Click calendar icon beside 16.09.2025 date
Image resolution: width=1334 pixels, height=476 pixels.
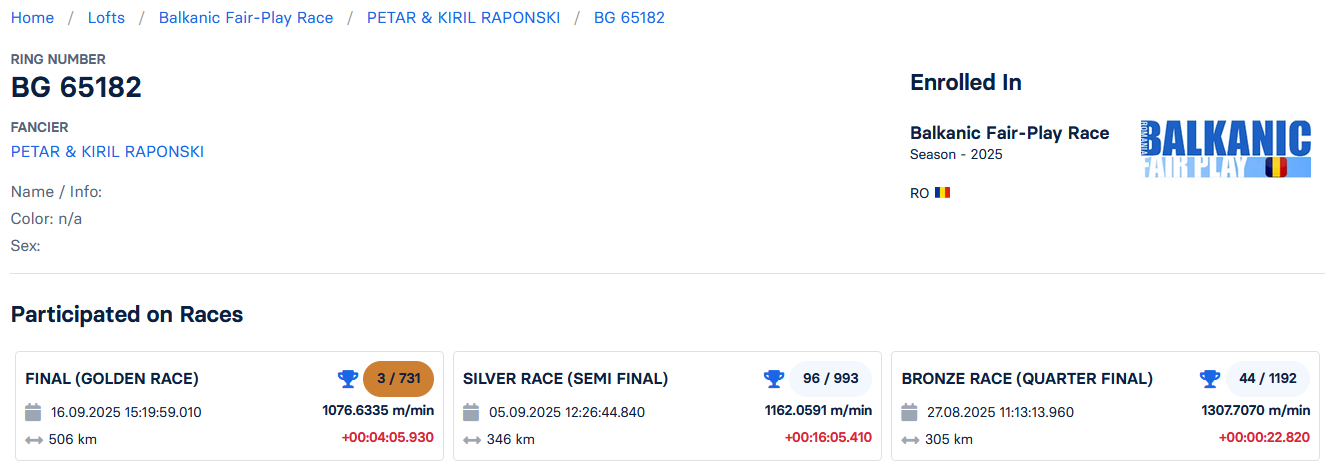[x=33, y=412]
